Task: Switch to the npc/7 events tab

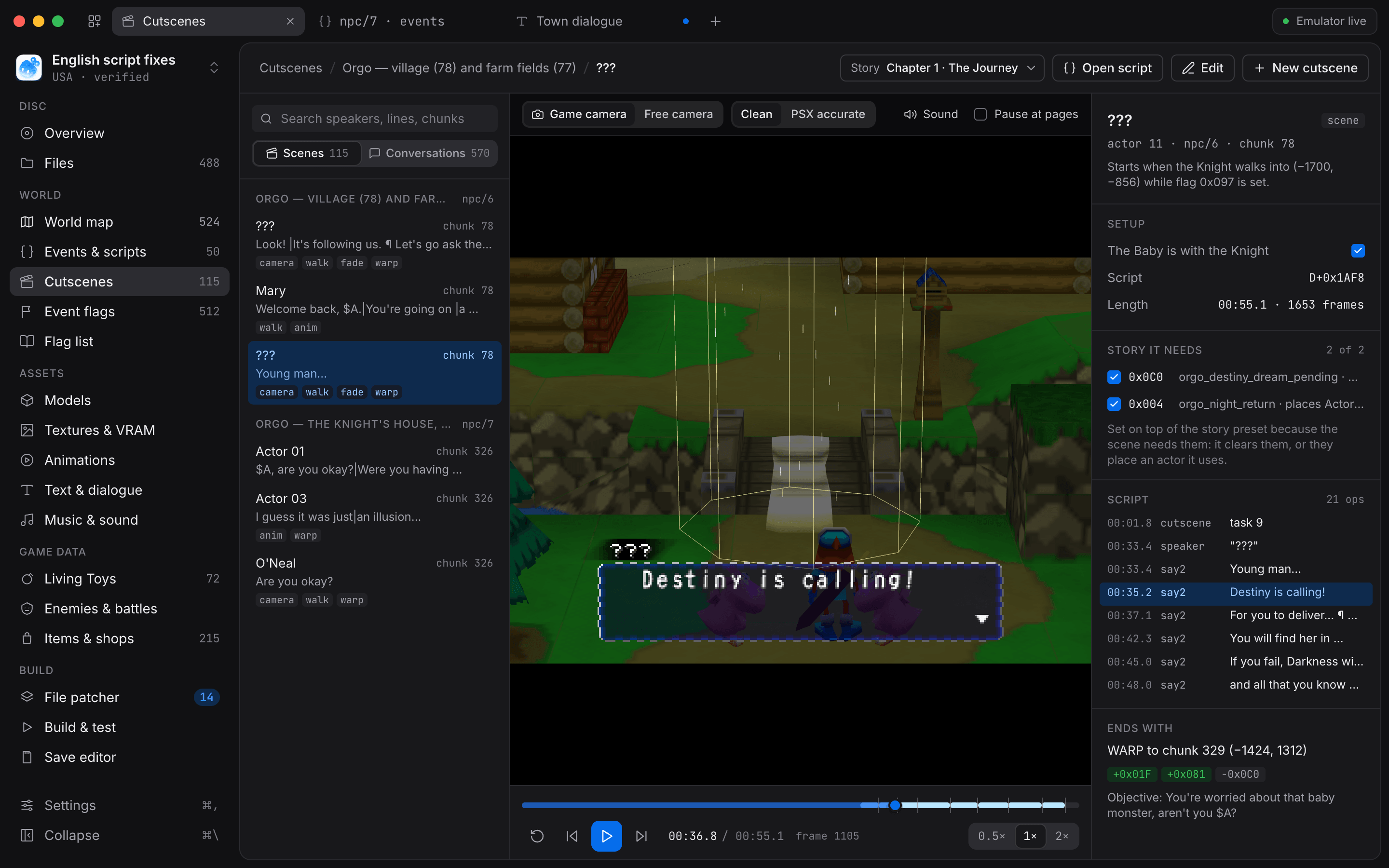Action: point(405,21)
